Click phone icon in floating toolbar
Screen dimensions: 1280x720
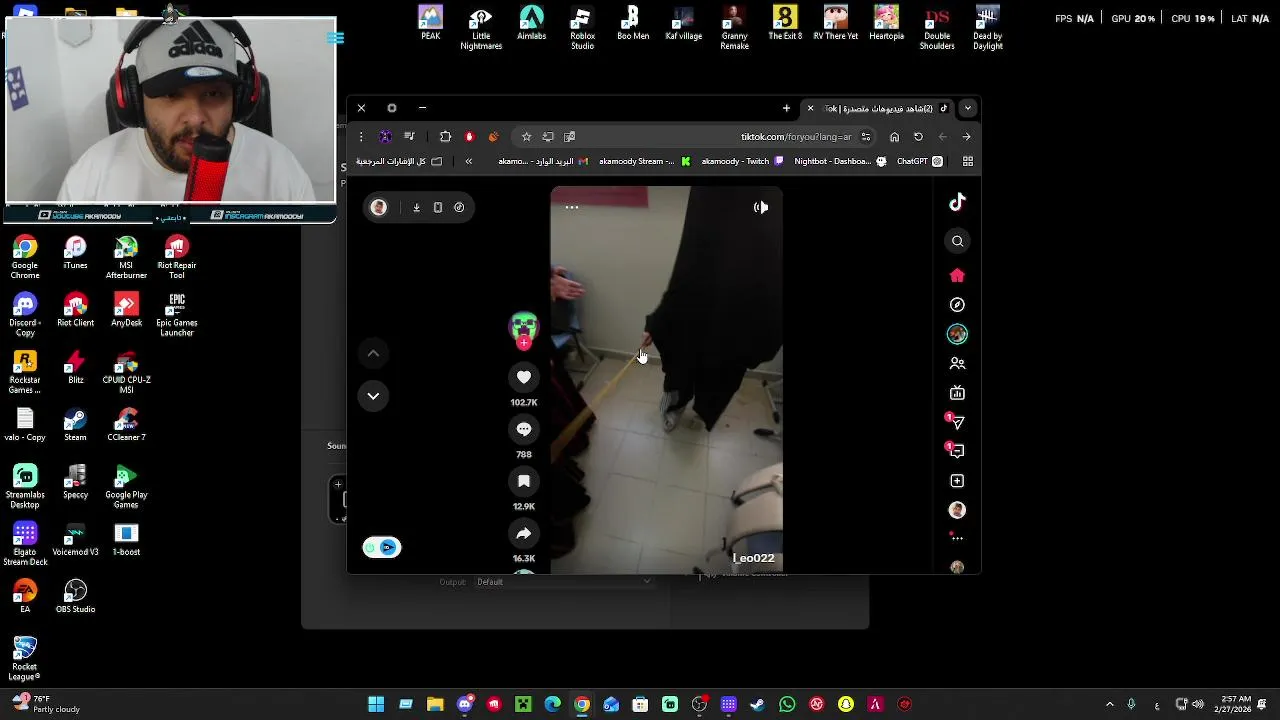[437, 208]
